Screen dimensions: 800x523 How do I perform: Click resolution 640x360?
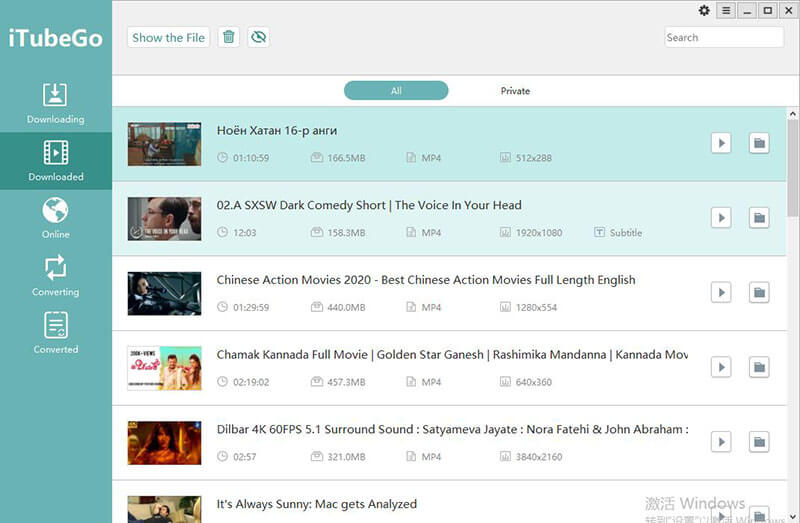(x=533, y=382)
